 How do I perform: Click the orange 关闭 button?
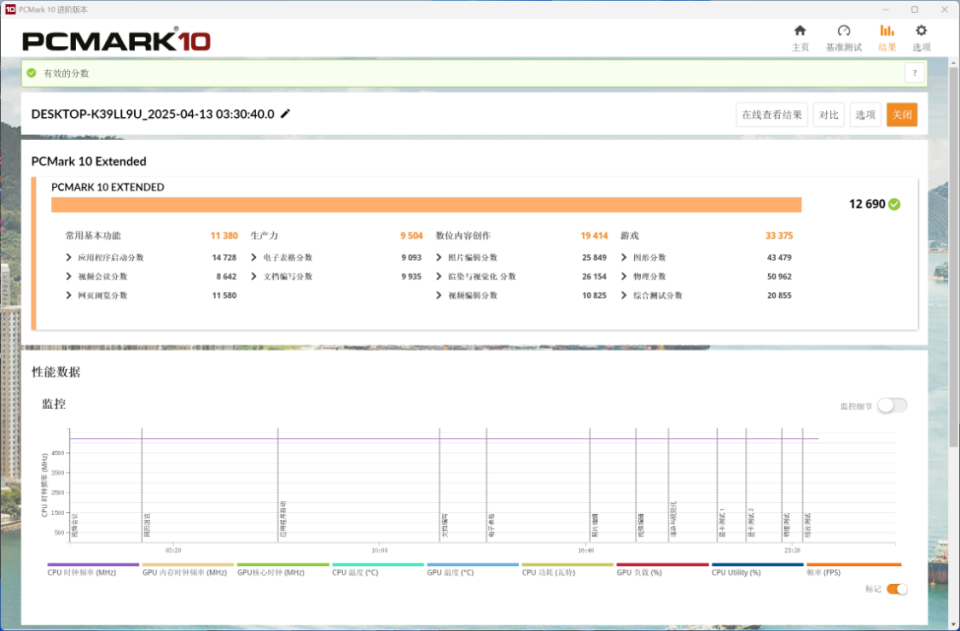tap(902, 114)
